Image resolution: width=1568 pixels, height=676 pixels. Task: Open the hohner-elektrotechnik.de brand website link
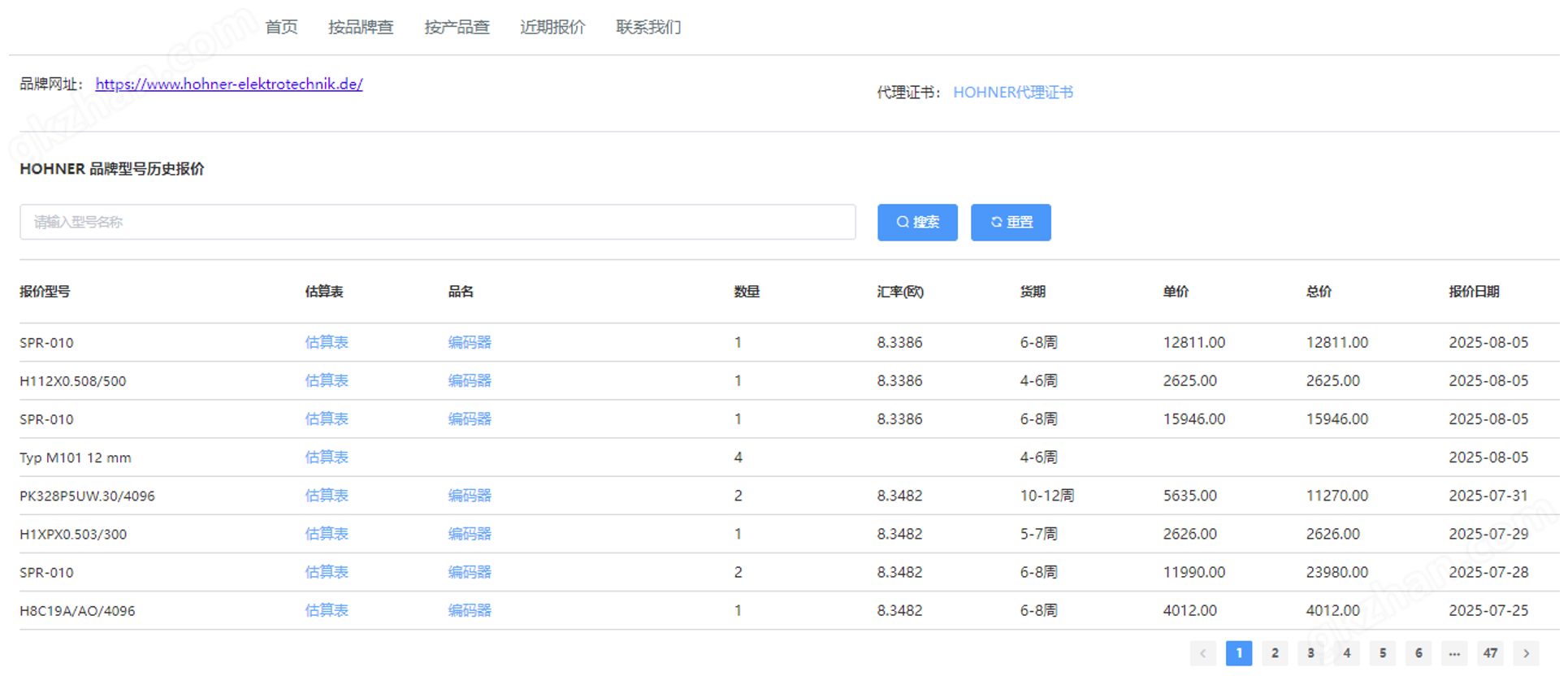click(x=229, y=84)
